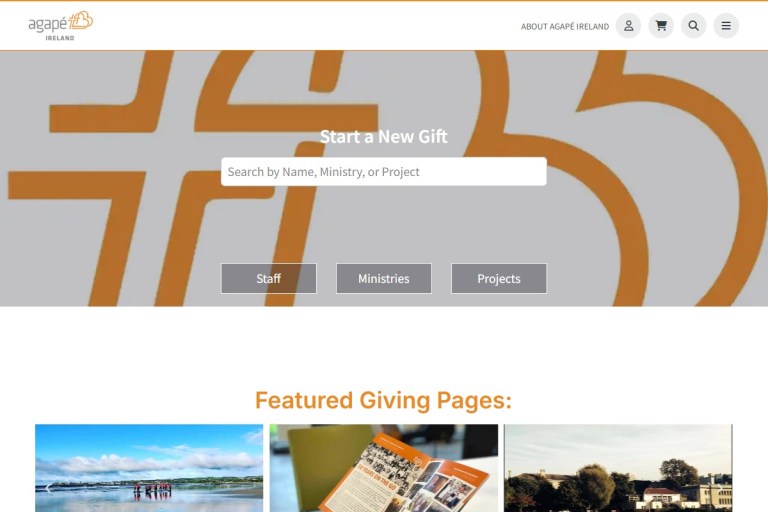Click the agapé wordmark in the header
Image resolution: width=768 pixels, height=512 pixels.
[x=48, y=24]
